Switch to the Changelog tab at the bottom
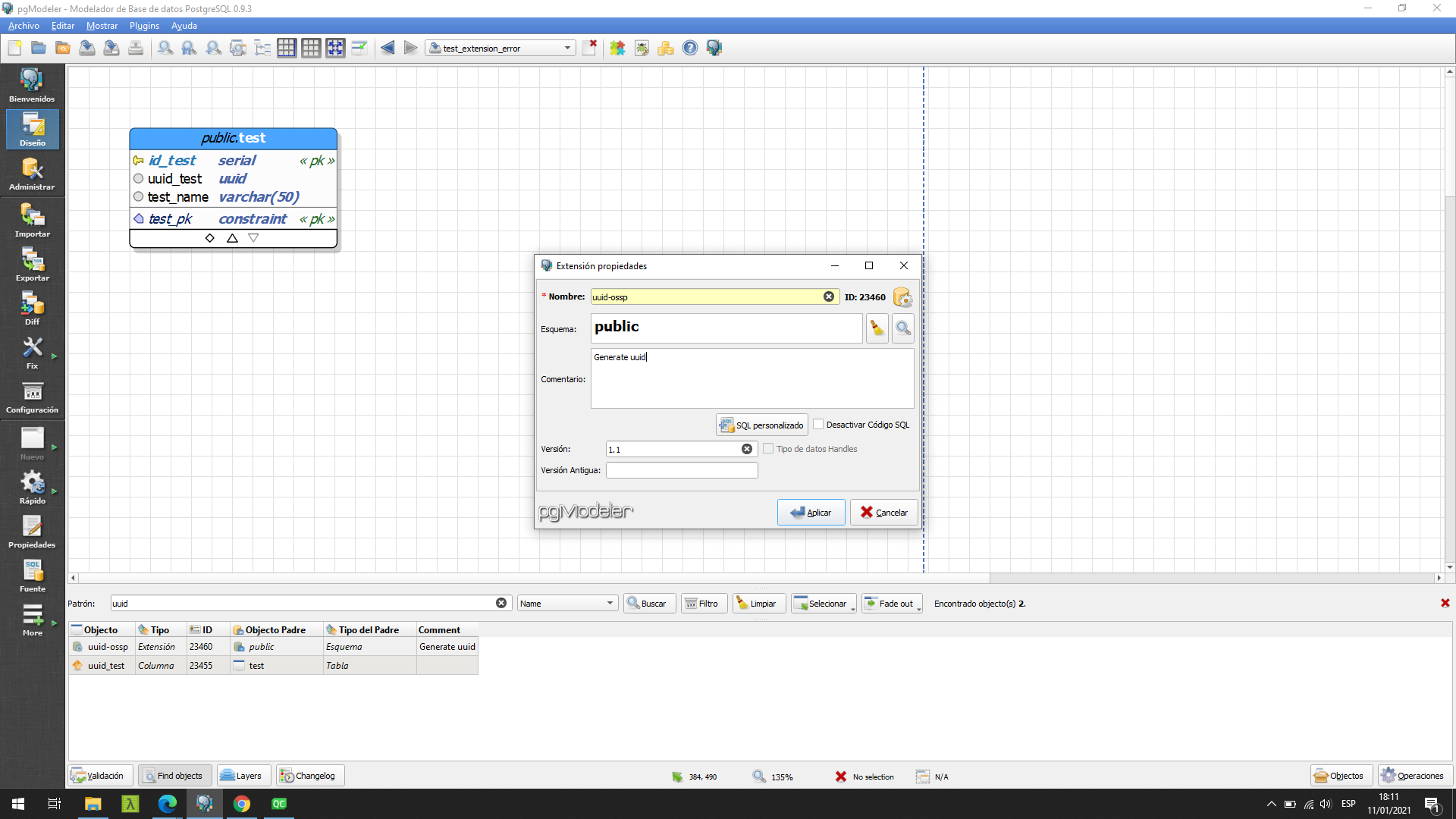The height and width of the screenshot is (819, 1456). (309, 775)
